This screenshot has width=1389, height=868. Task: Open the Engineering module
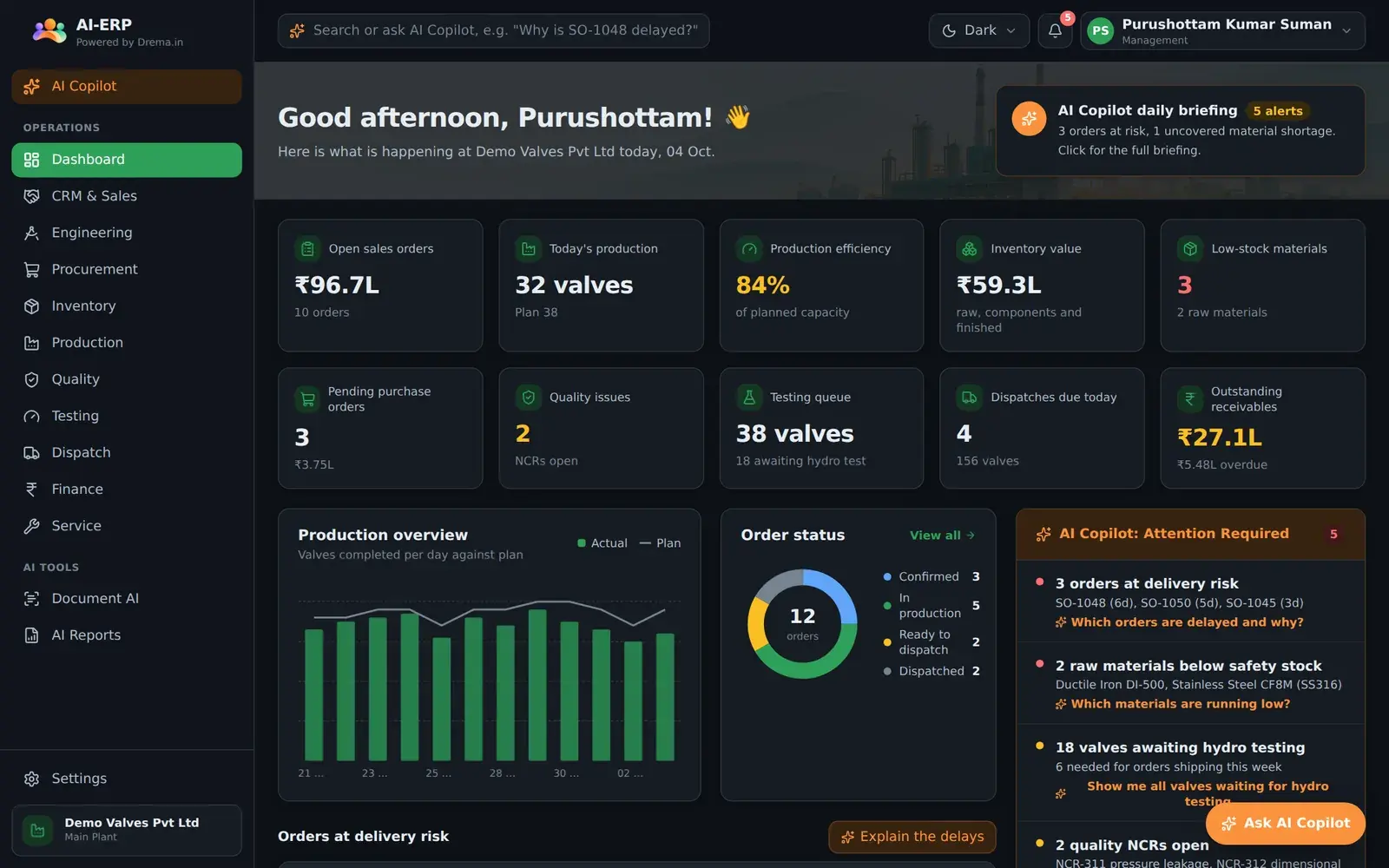click(x=127, y=233)
